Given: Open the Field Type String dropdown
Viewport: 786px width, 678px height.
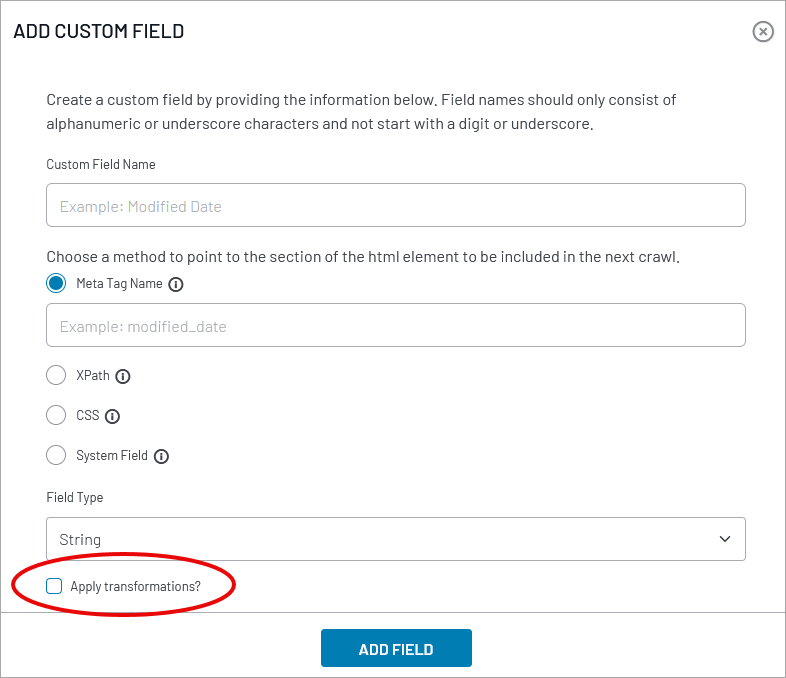Looking at the screenshot, I should click(395, 539).
